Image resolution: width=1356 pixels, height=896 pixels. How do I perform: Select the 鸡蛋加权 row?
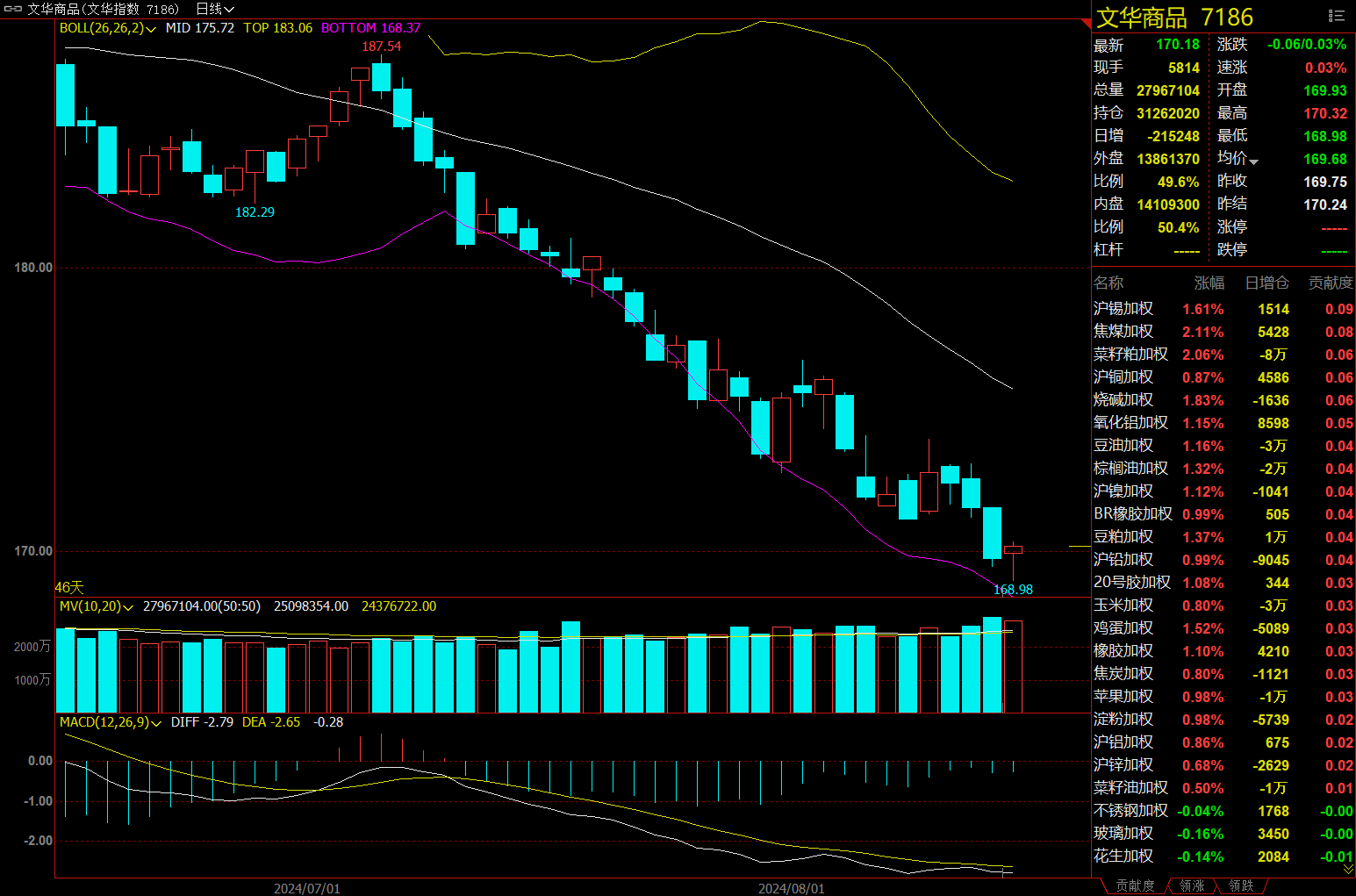tap(1223, 628)
